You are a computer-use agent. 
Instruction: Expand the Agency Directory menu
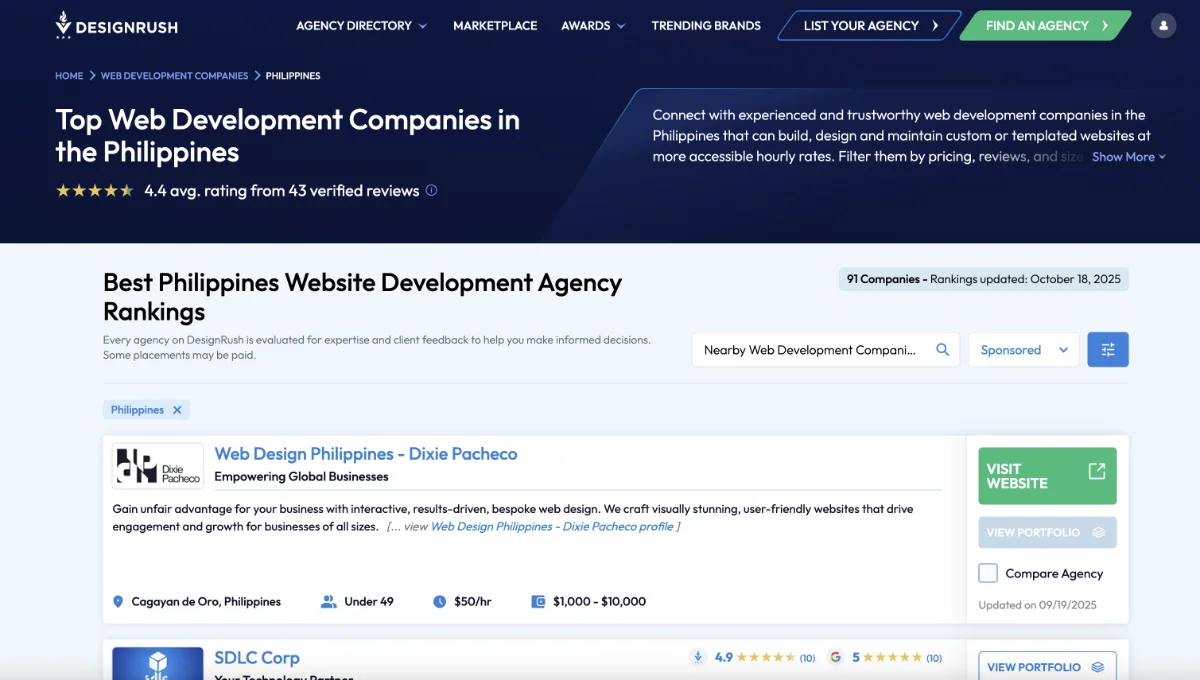pyautogui.click(x=361, y=26)
